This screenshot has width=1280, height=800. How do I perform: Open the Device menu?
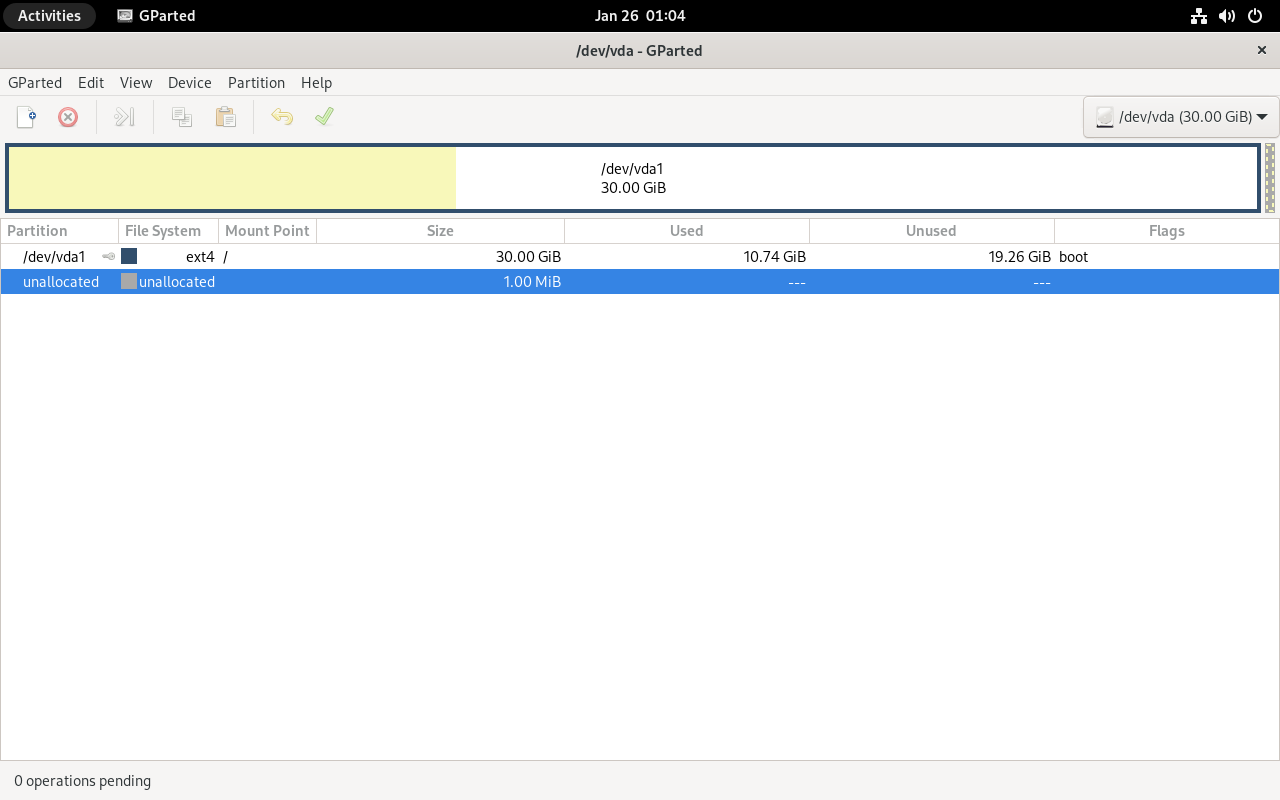[x=189, y=83]
